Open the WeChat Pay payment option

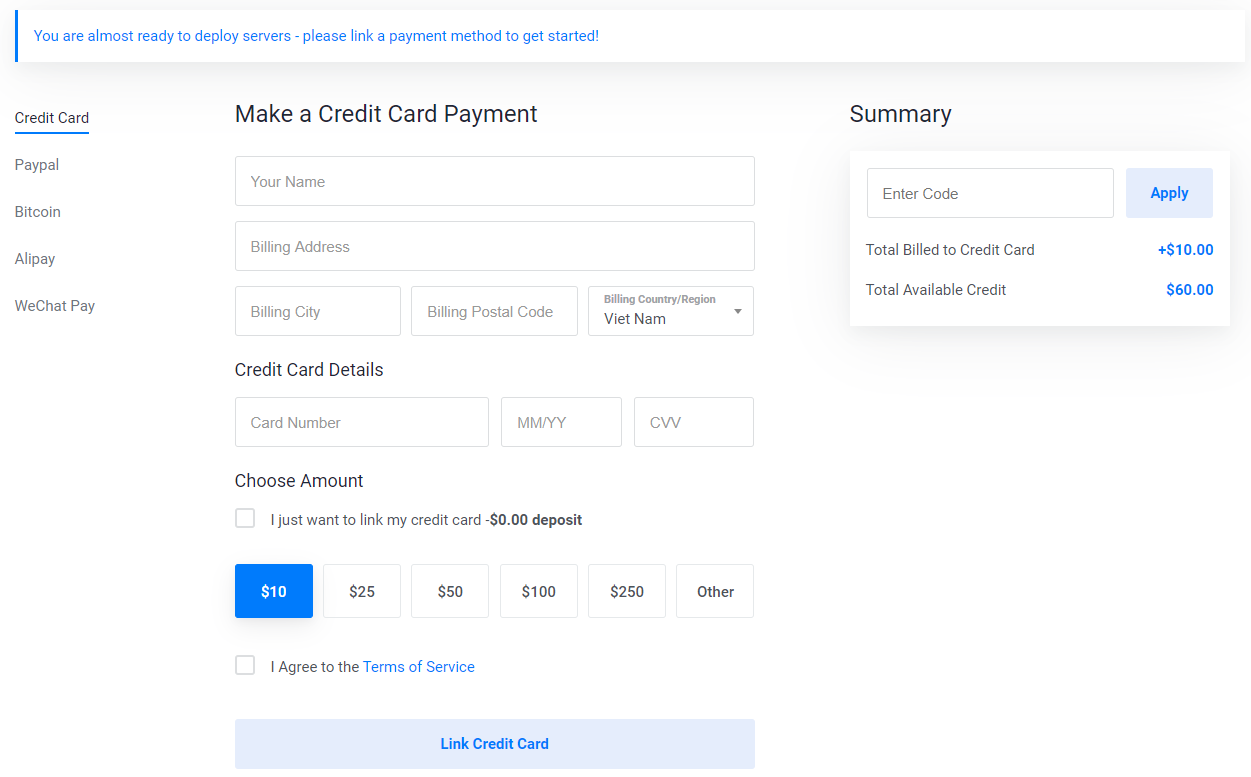(x=55, y=306)
